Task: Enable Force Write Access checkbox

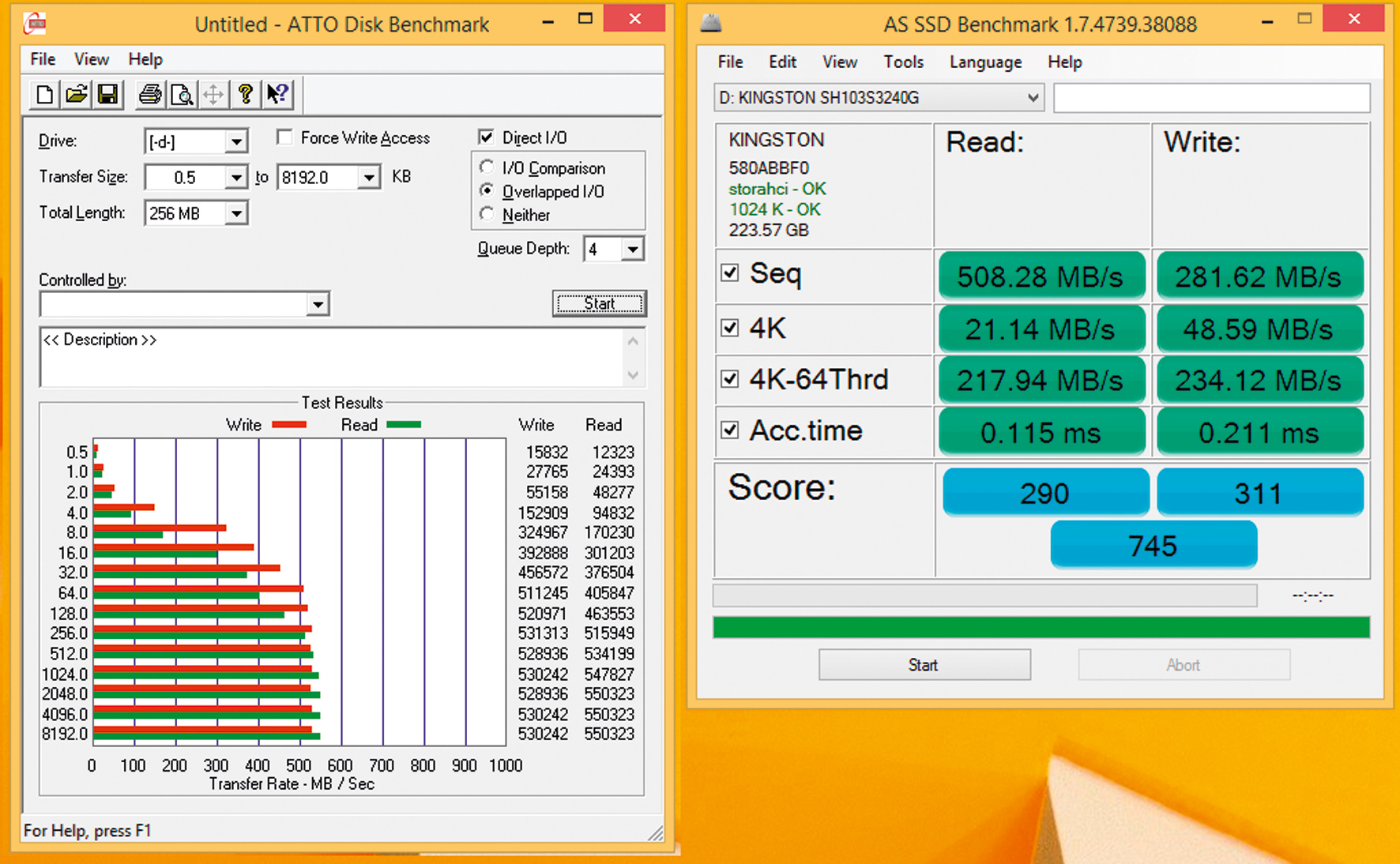Action: tap(284, 138)
